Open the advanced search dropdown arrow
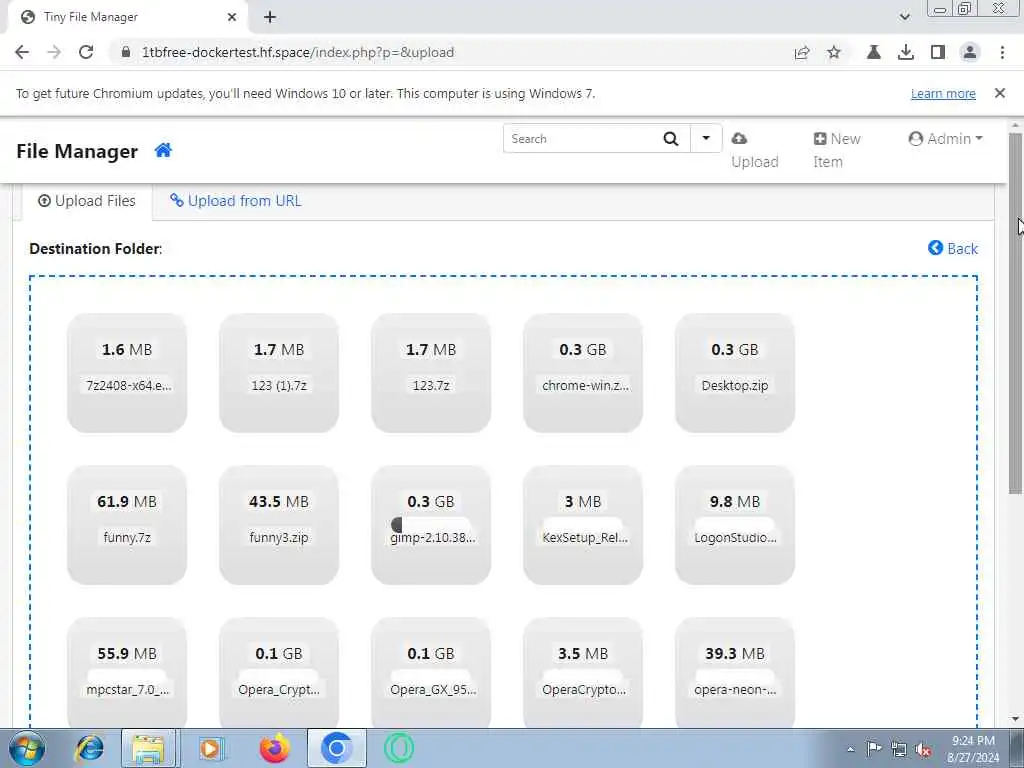Screen dimensions: 1024x768 pyautogui.click(x=706, y=138)
